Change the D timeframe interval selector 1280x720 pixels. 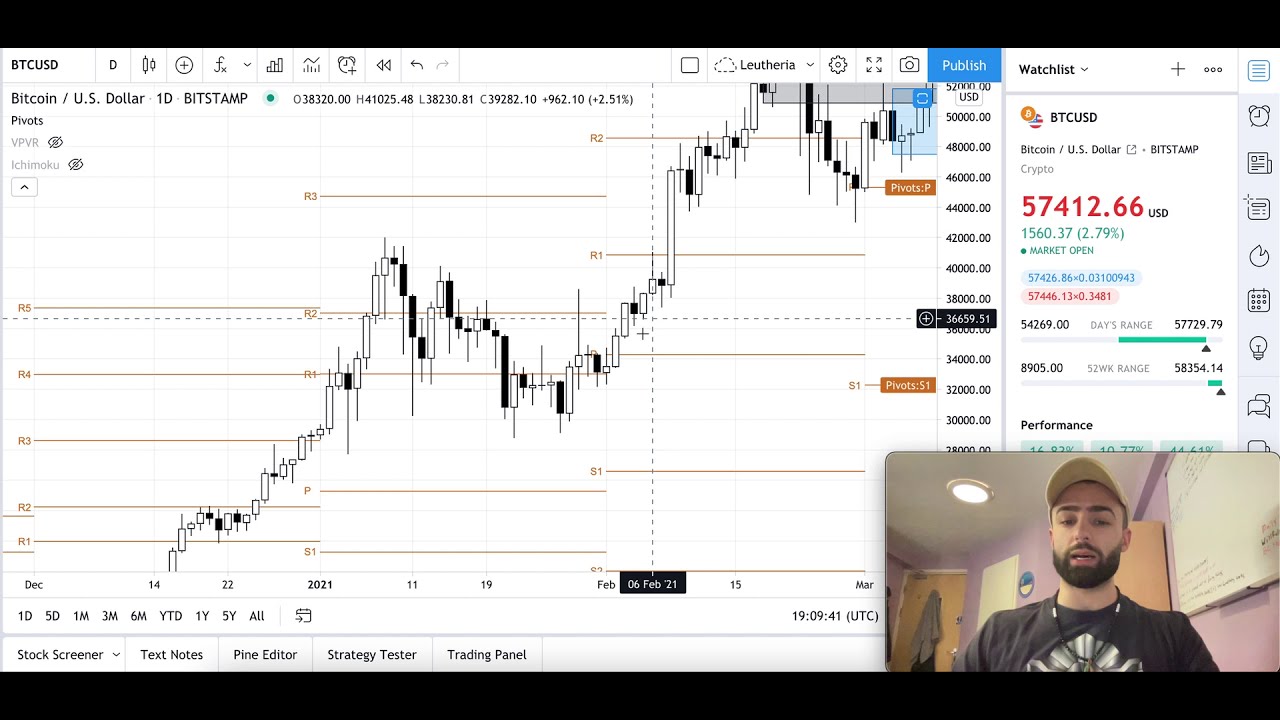click(113, 65)
